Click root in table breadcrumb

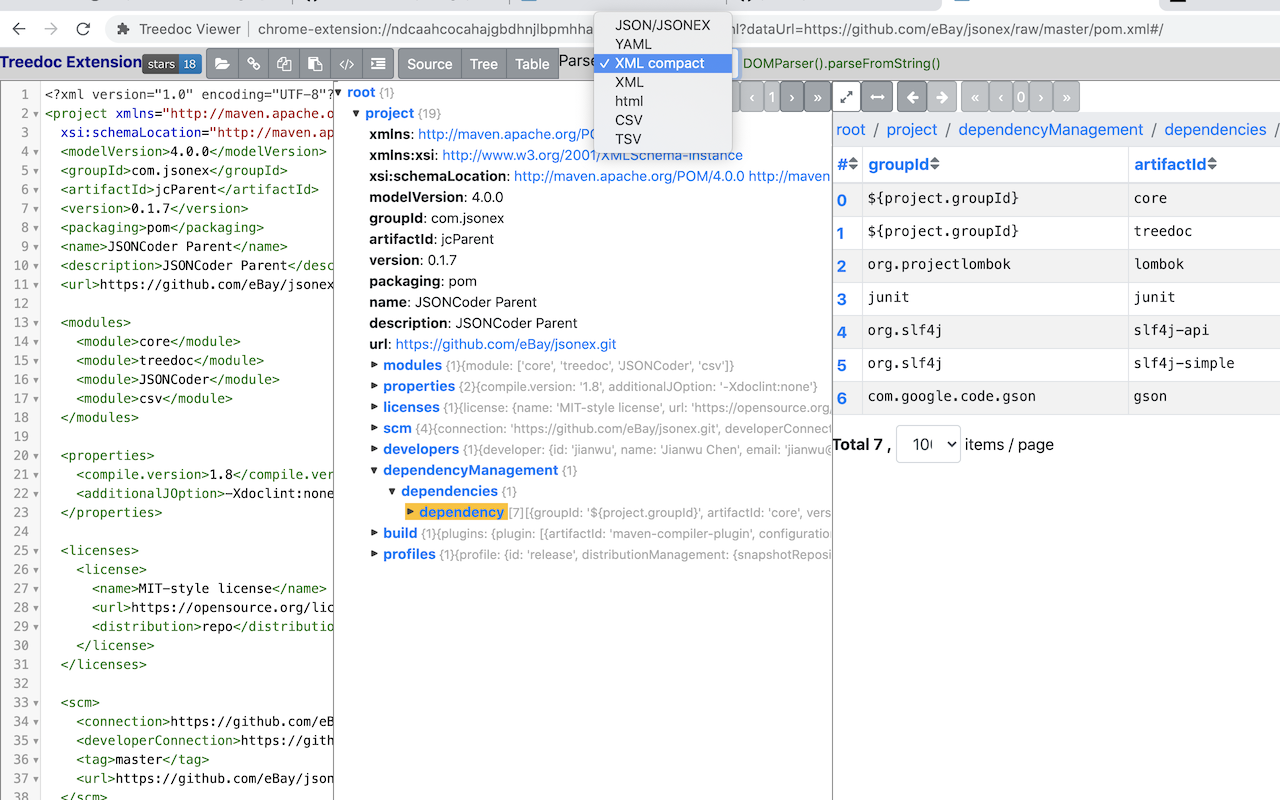click(x=851, y=130)
